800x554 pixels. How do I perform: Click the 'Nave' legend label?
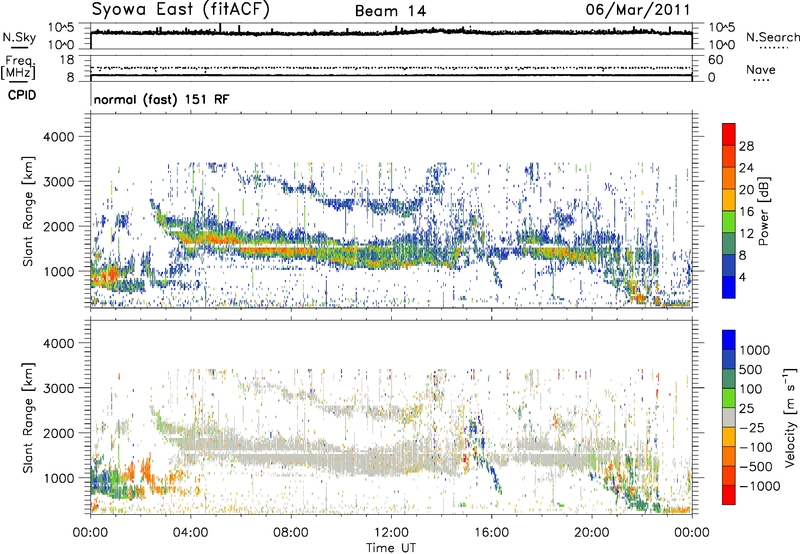click(x=761, y=70)
